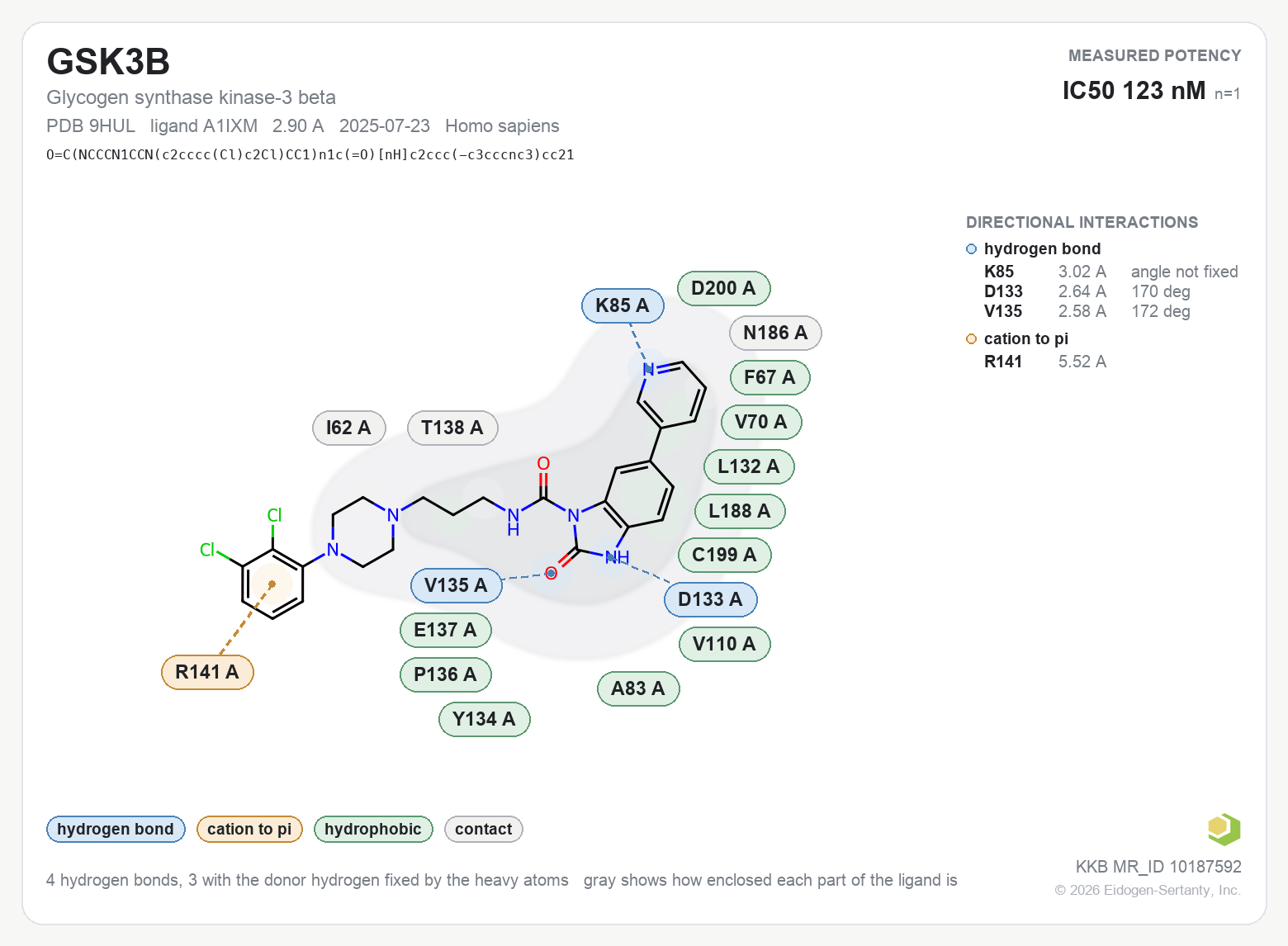The width and height of the screenshot is (1288, 946).
Task: Click the K85 3.02 A interaction row
Action: pyautogui.click(x=1110, y=272)
